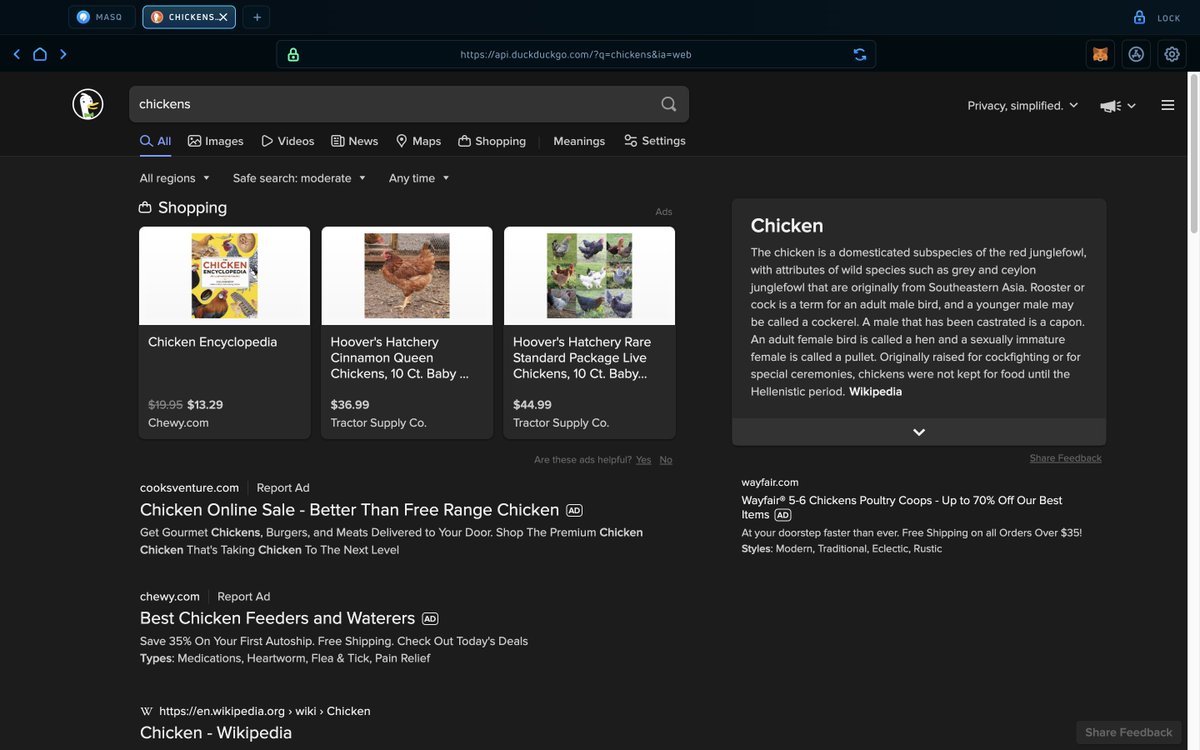Image resolution: width=1200 pixels, height=750 pixels.
Task: Go forward with the browser forward arrow
Action: pos(63,54)
